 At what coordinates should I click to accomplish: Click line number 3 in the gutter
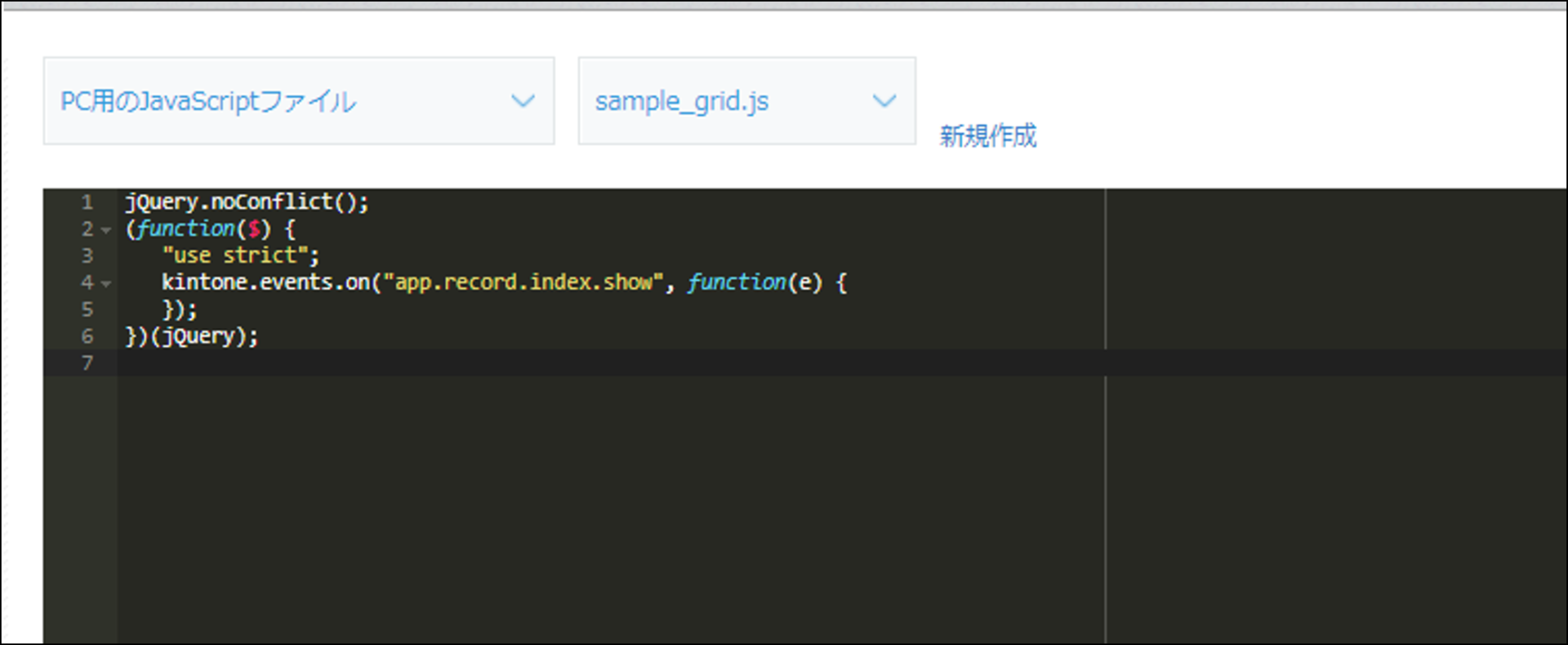tap(87, 256)
